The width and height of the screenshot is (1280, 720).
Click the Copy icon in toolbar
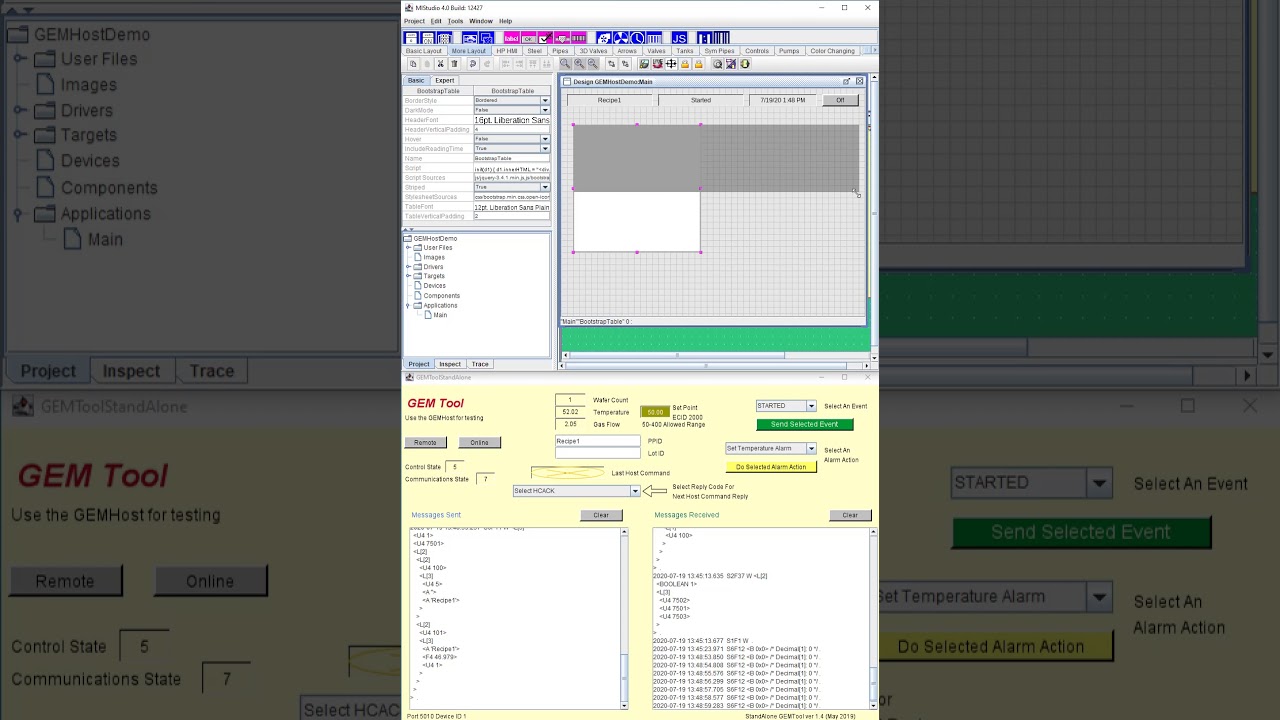pos(413,64)
